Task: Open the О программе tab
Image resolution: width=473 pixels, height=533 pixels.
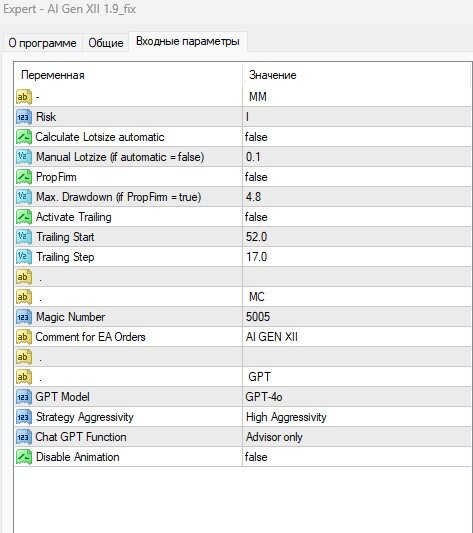Action: (x=42, y=43)
